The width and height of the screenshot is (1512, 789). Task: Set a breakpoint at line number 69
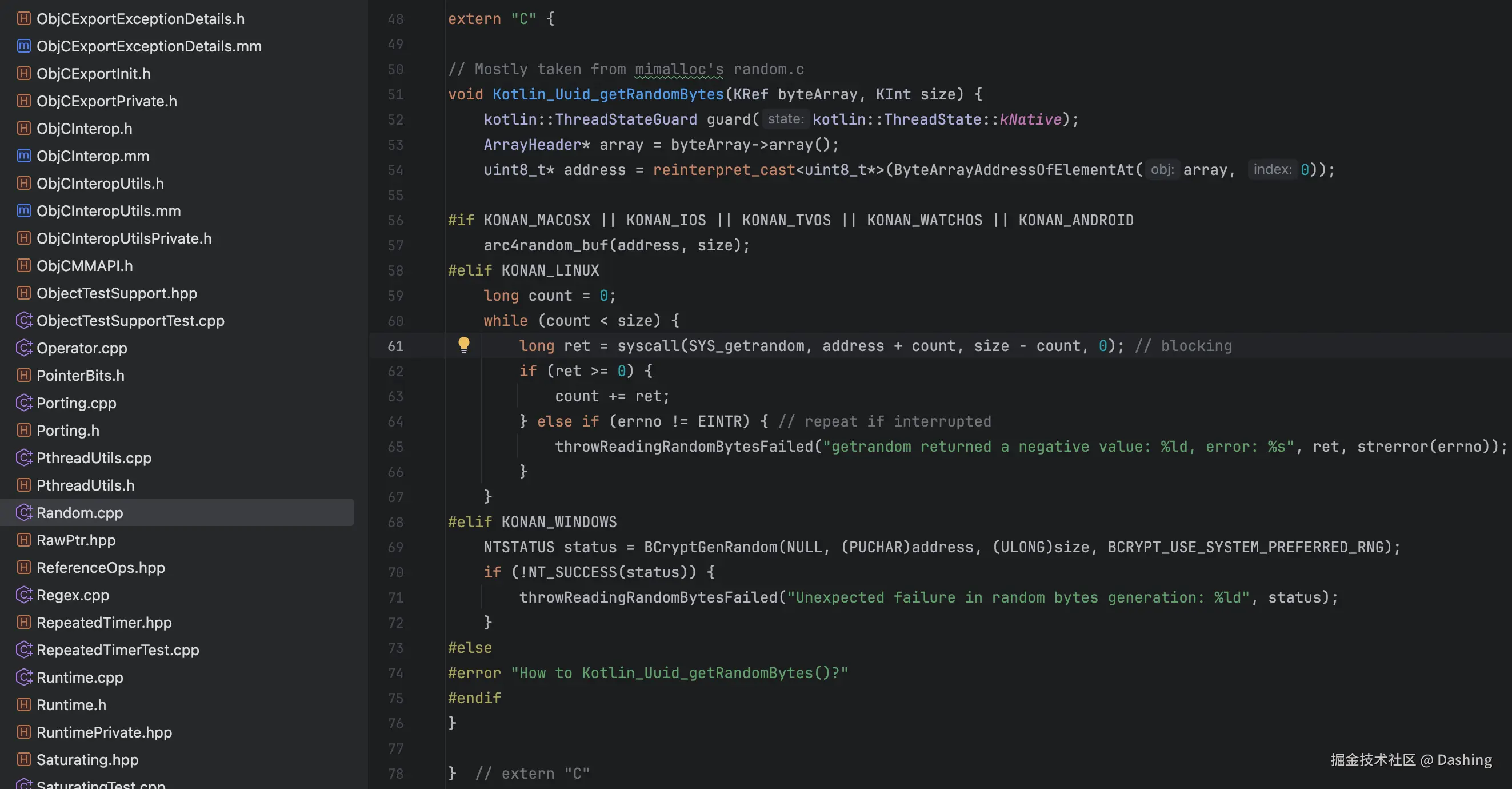395,548
